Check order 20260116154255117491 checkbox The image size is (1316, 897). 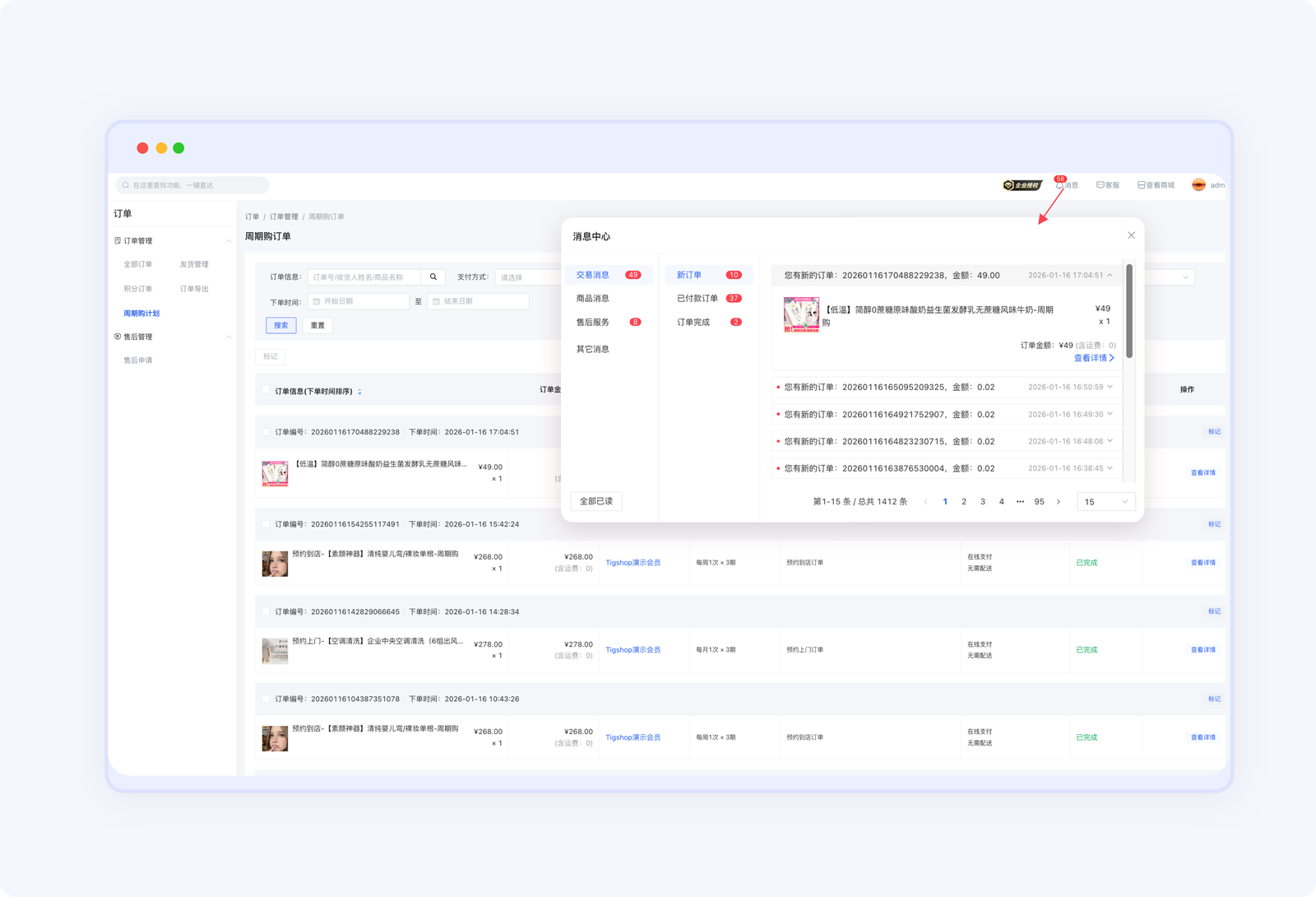click(266, 524)
